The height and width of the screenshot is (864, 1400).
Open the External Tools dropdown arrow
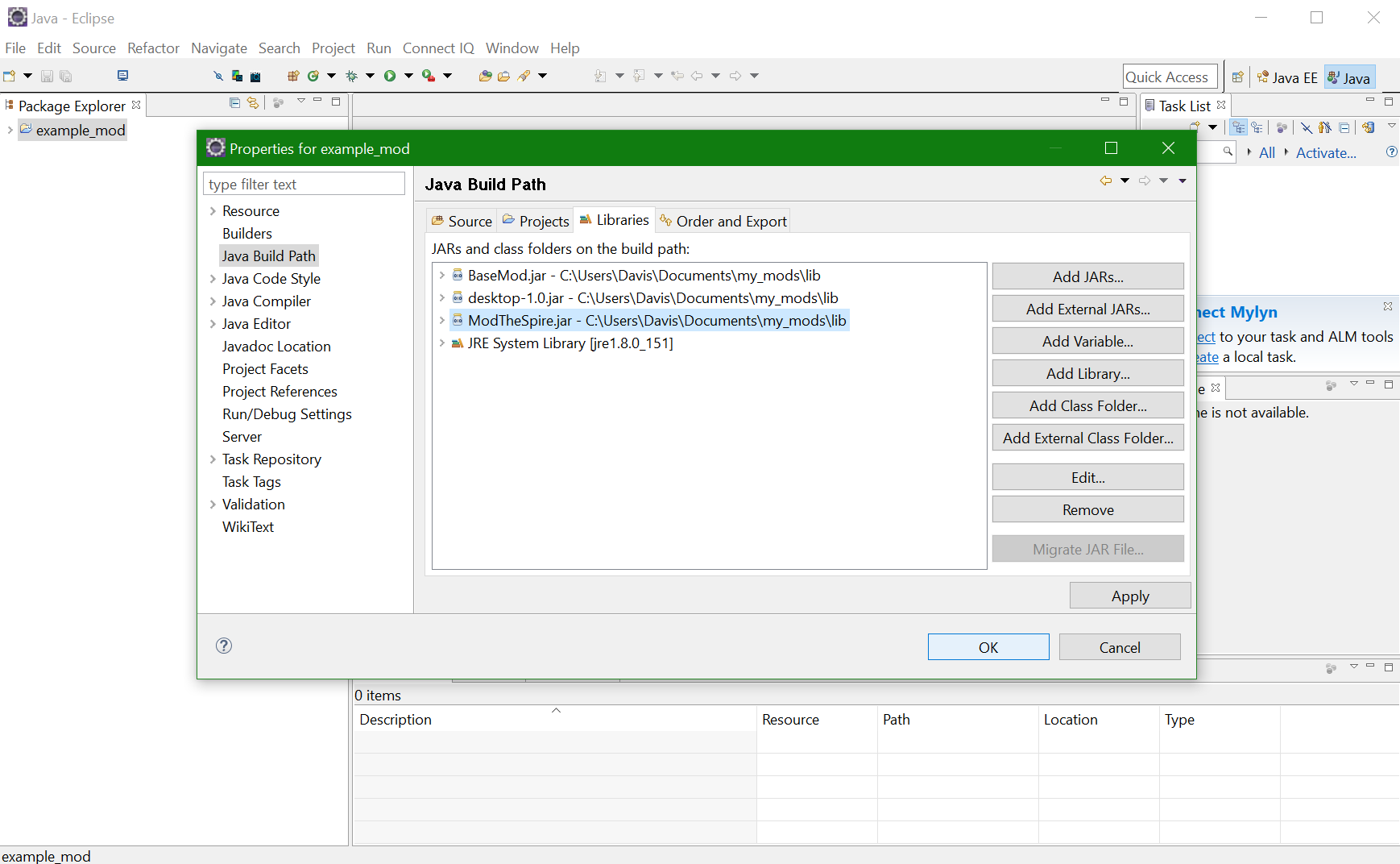click(x=448, y=76)
